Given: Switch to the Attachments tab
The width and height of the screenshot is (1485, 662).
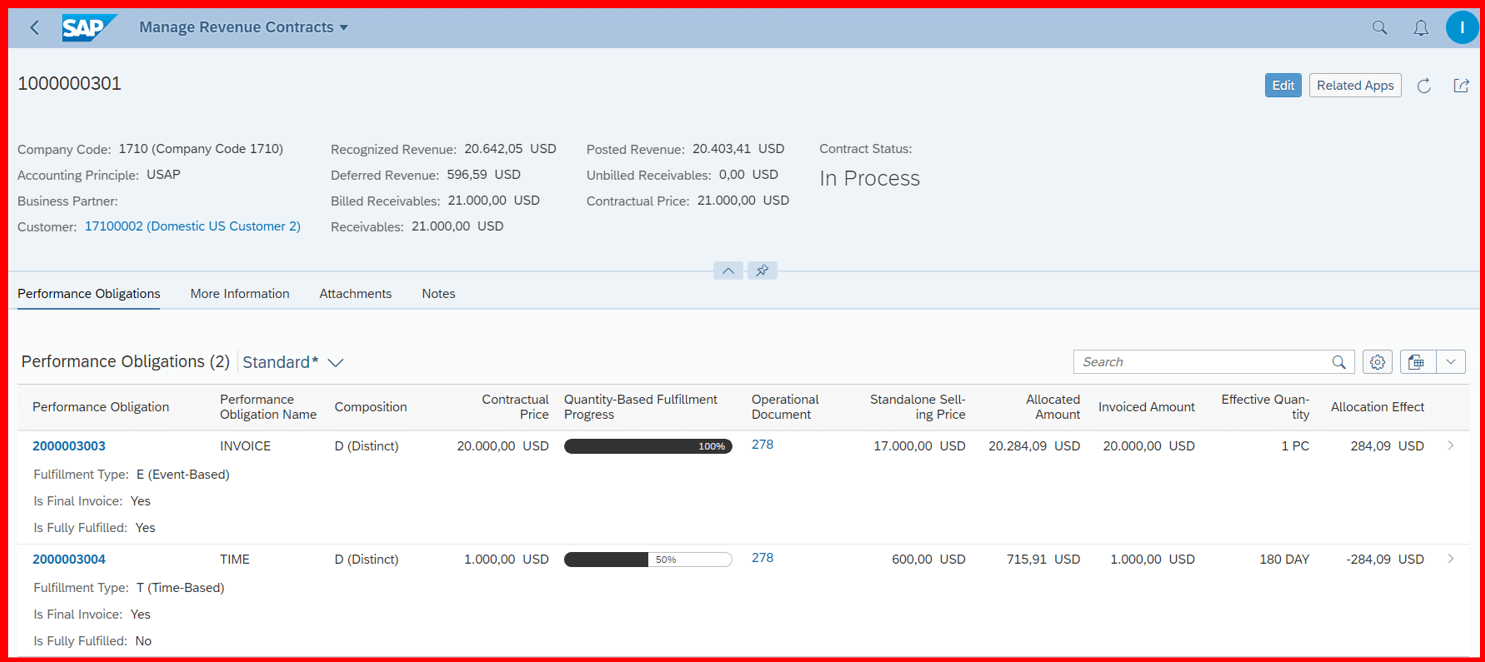Looking at the screenshot, I should coord(355,293).
